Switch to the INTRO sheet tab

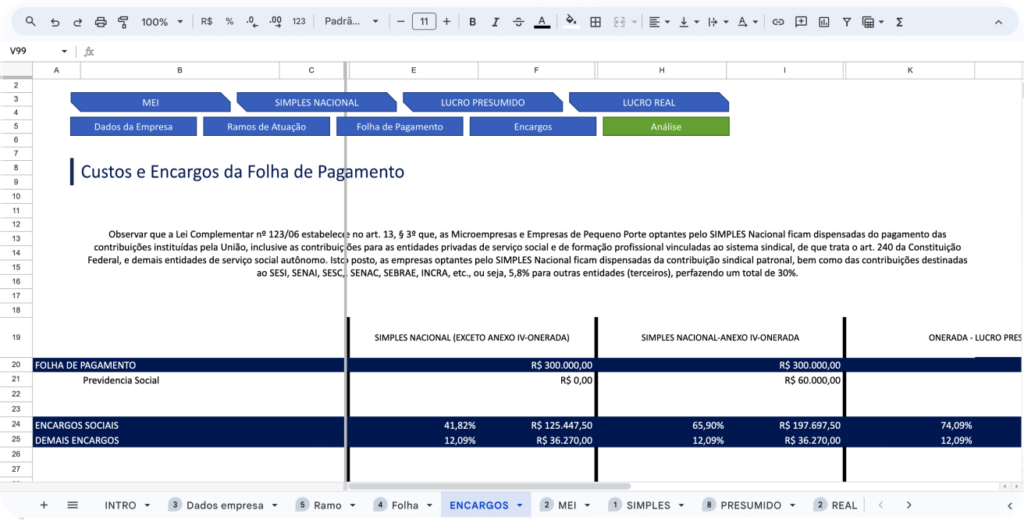click(121, 505)
